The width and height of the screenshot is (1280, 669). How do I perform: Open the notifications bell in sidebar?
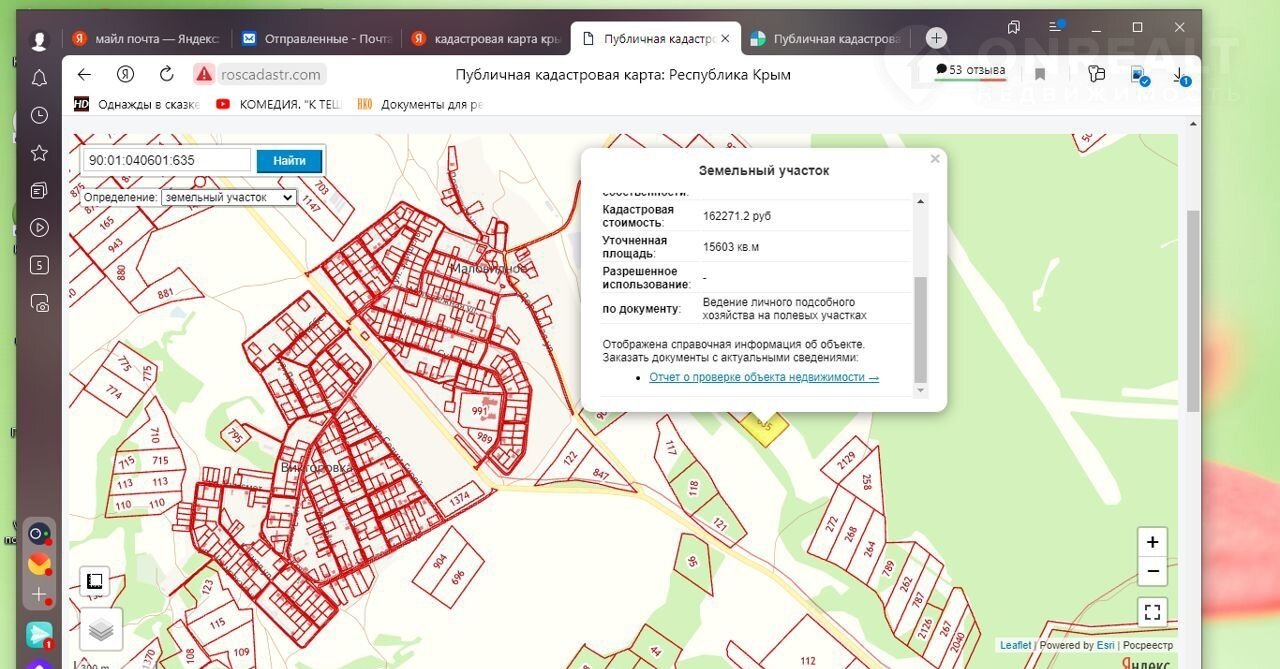click(x=39, y=78)
